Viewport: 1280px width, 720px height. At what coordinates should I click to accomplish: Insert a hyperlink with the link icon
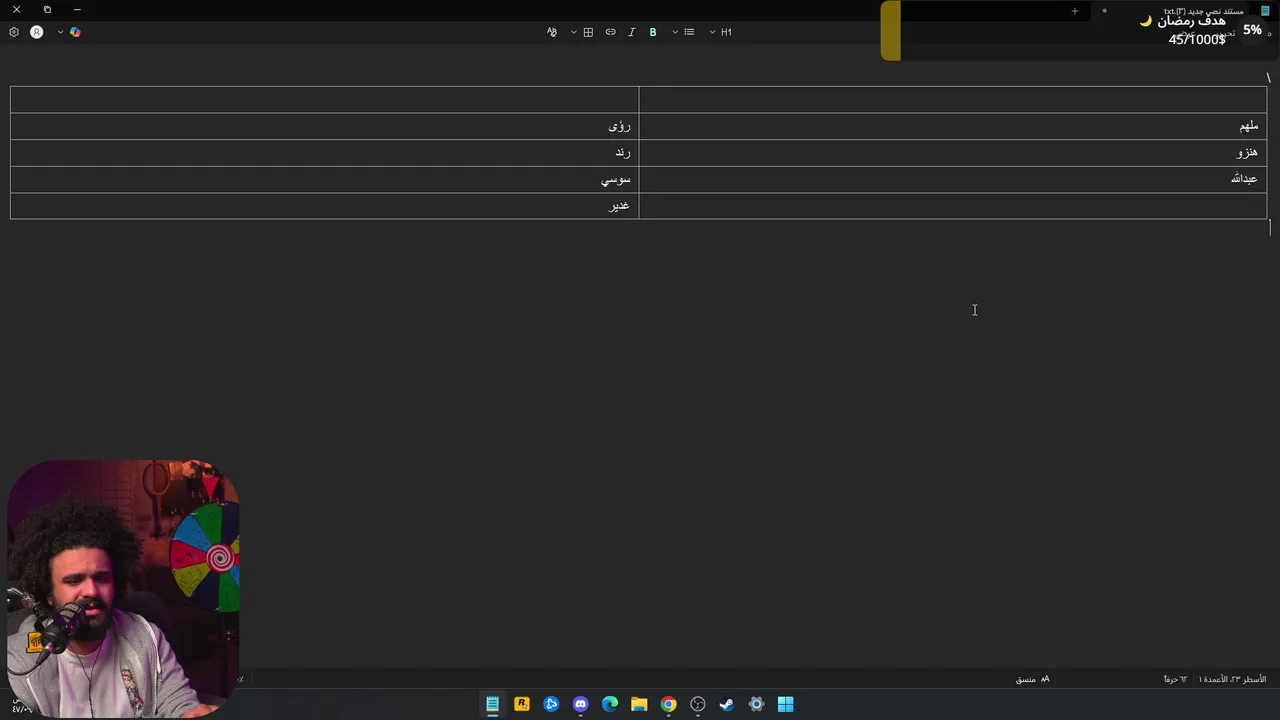click(x=610, y=32)
